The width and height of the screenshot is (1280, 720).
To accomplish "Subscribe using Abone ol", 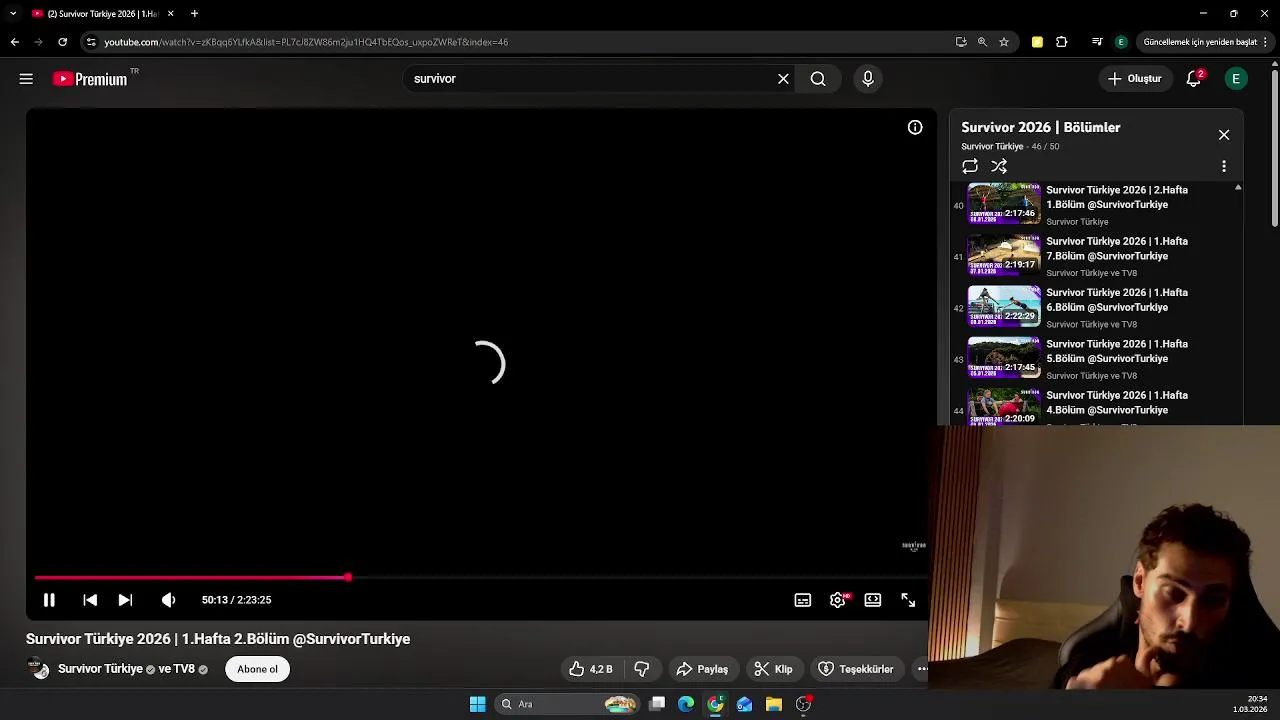I will coord(257,669).
